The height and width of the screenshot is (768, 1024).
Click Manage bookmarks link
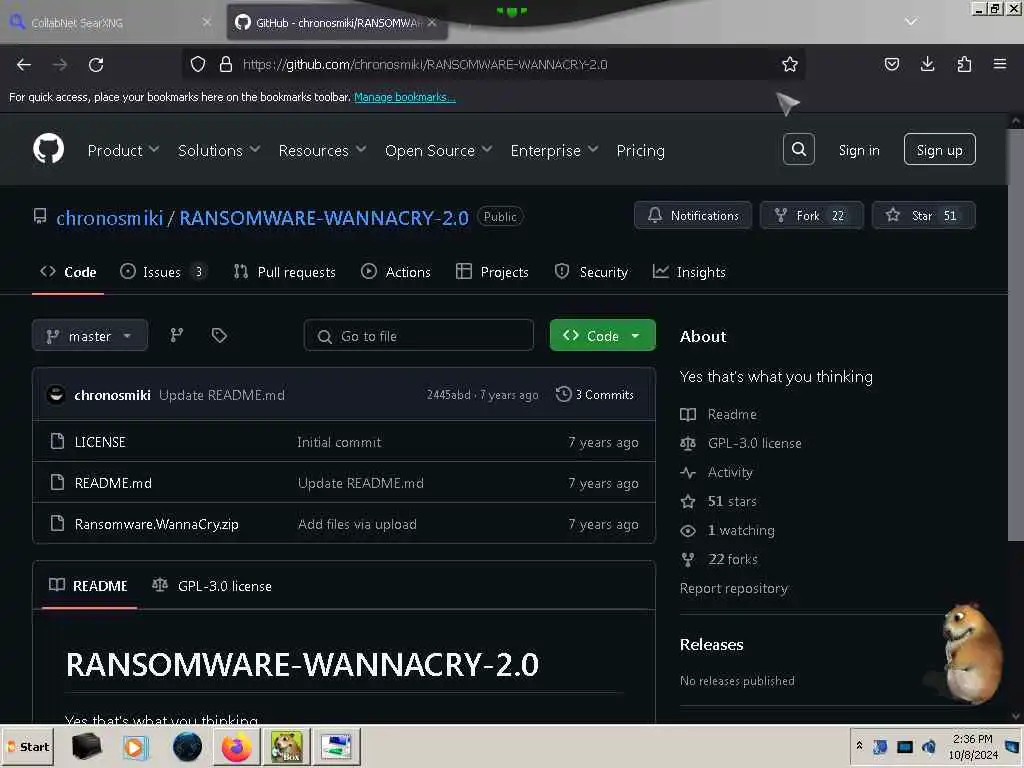[x=404, y=97]
